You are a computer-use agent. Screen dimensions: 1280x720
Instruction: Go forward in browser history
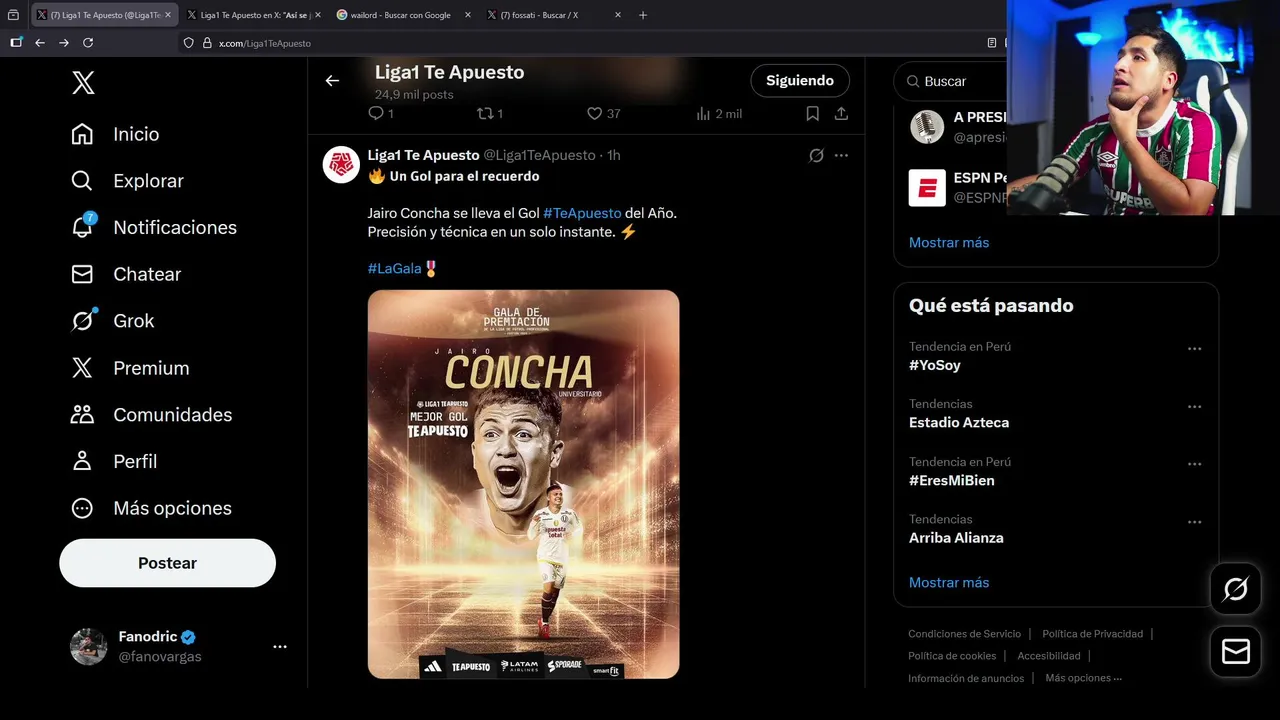64,43
